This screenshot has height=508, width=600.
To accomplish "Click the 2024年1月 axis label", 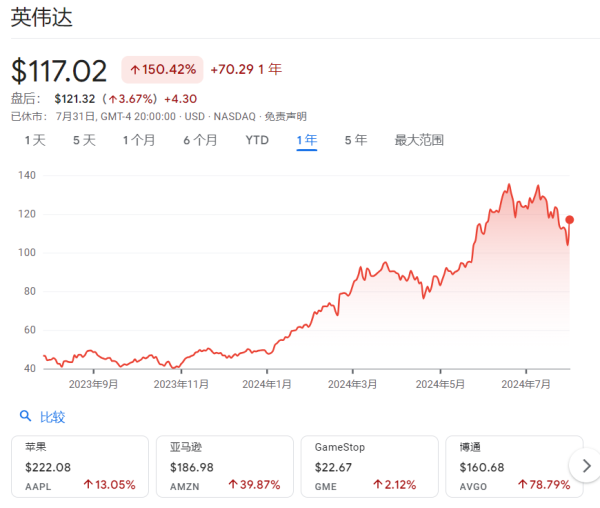I will tap(267, 384).
